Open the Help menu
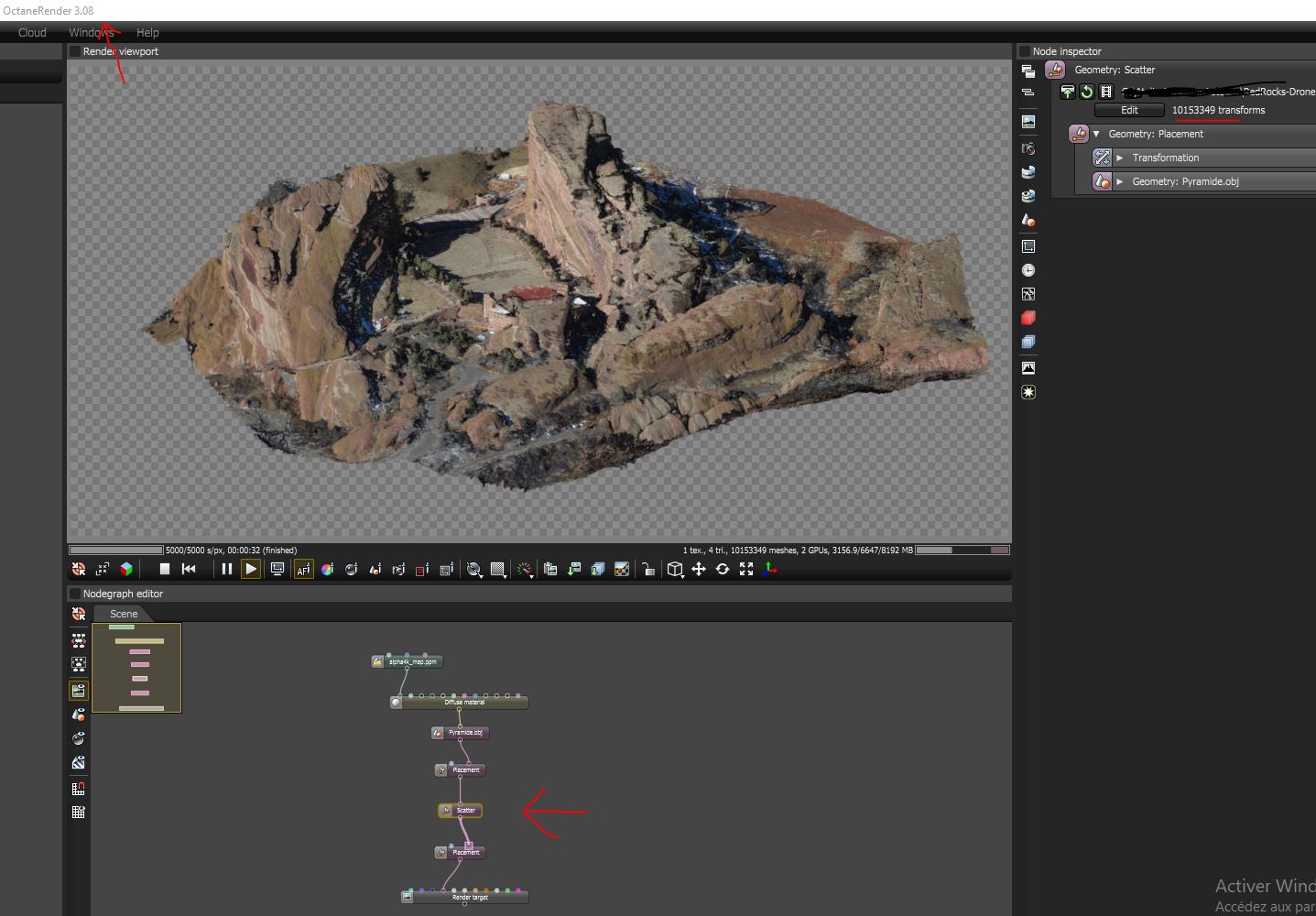Image resolution: width=1316 pixels, height=916 pixels. (147, 32)
